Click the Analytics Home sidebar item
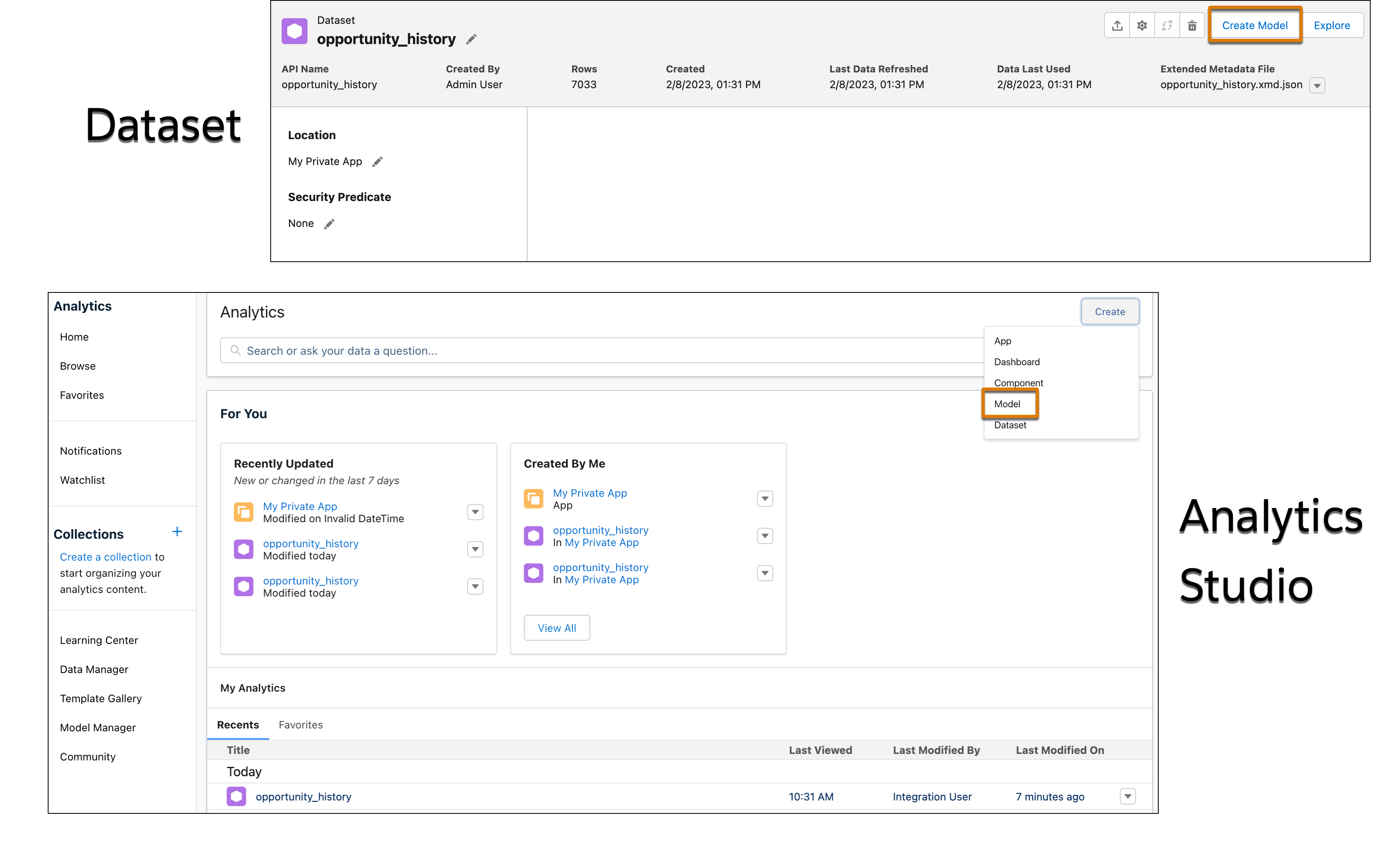Screen dimensions: 1399x868 point(74,336)
